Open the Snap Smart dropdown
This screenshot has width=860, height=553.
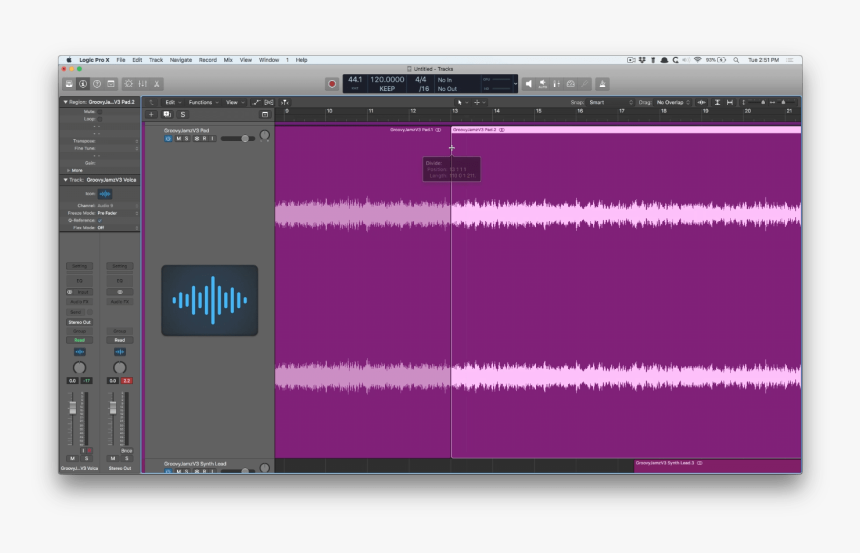(610, 102)
